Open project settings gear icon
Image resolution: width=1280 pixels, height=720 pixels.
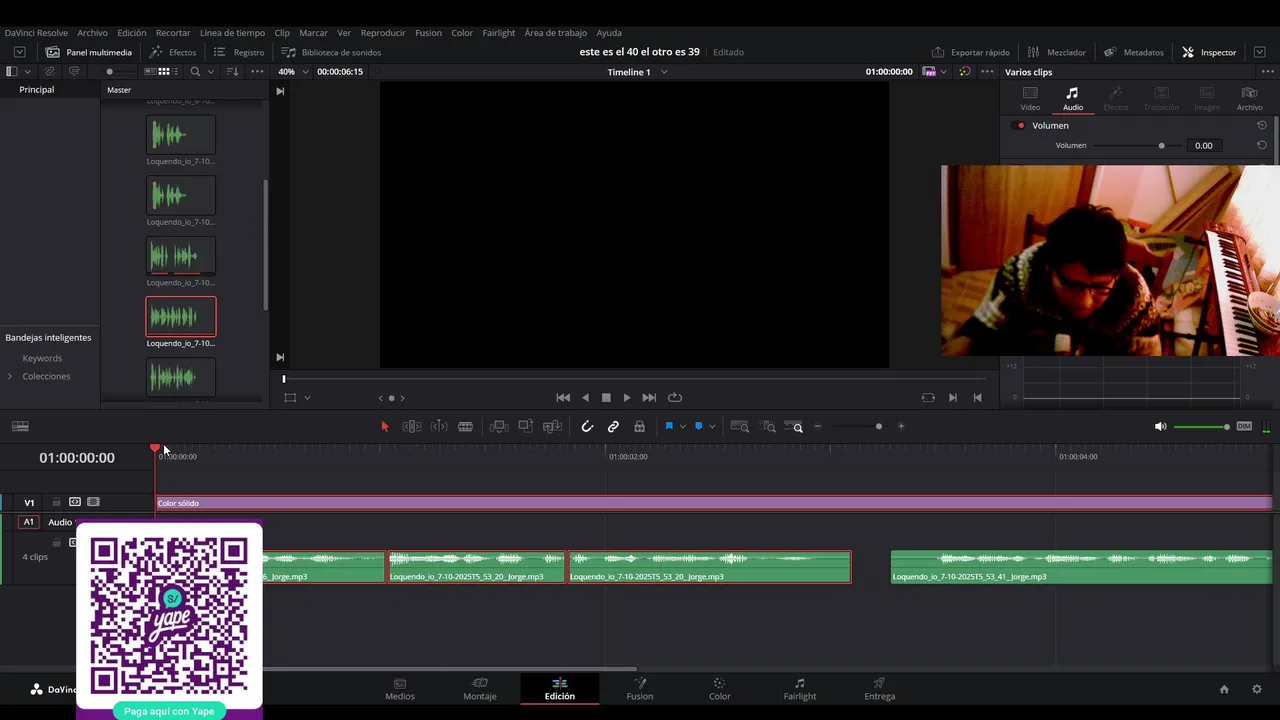[1257, 689]
